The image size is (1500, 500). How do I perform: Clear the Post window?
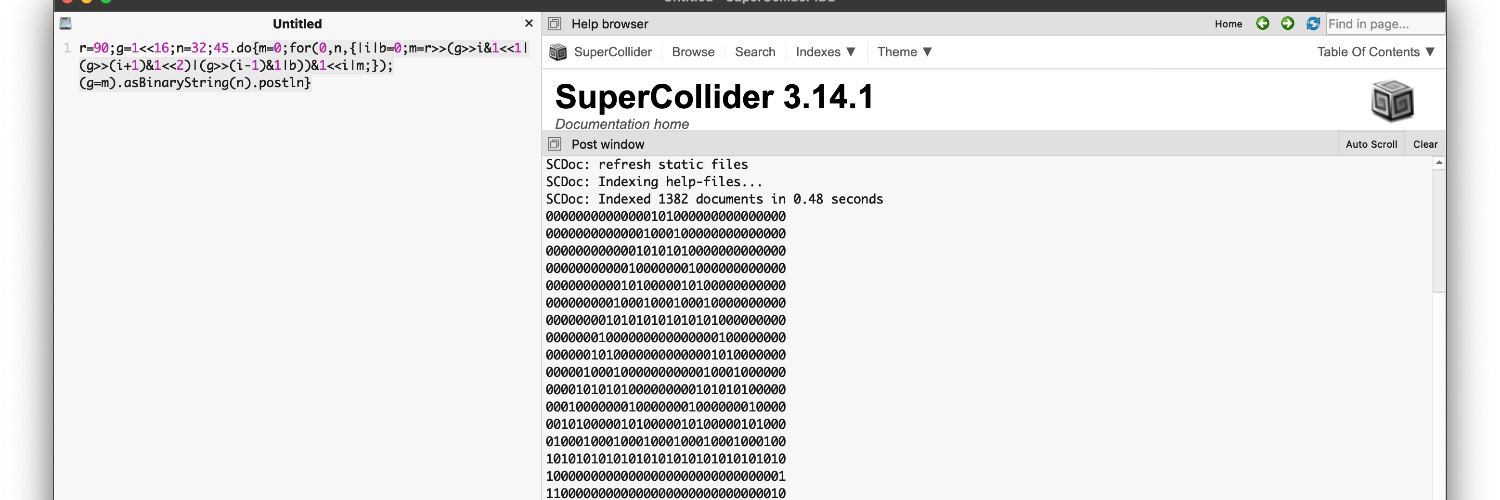(1425, 144)
